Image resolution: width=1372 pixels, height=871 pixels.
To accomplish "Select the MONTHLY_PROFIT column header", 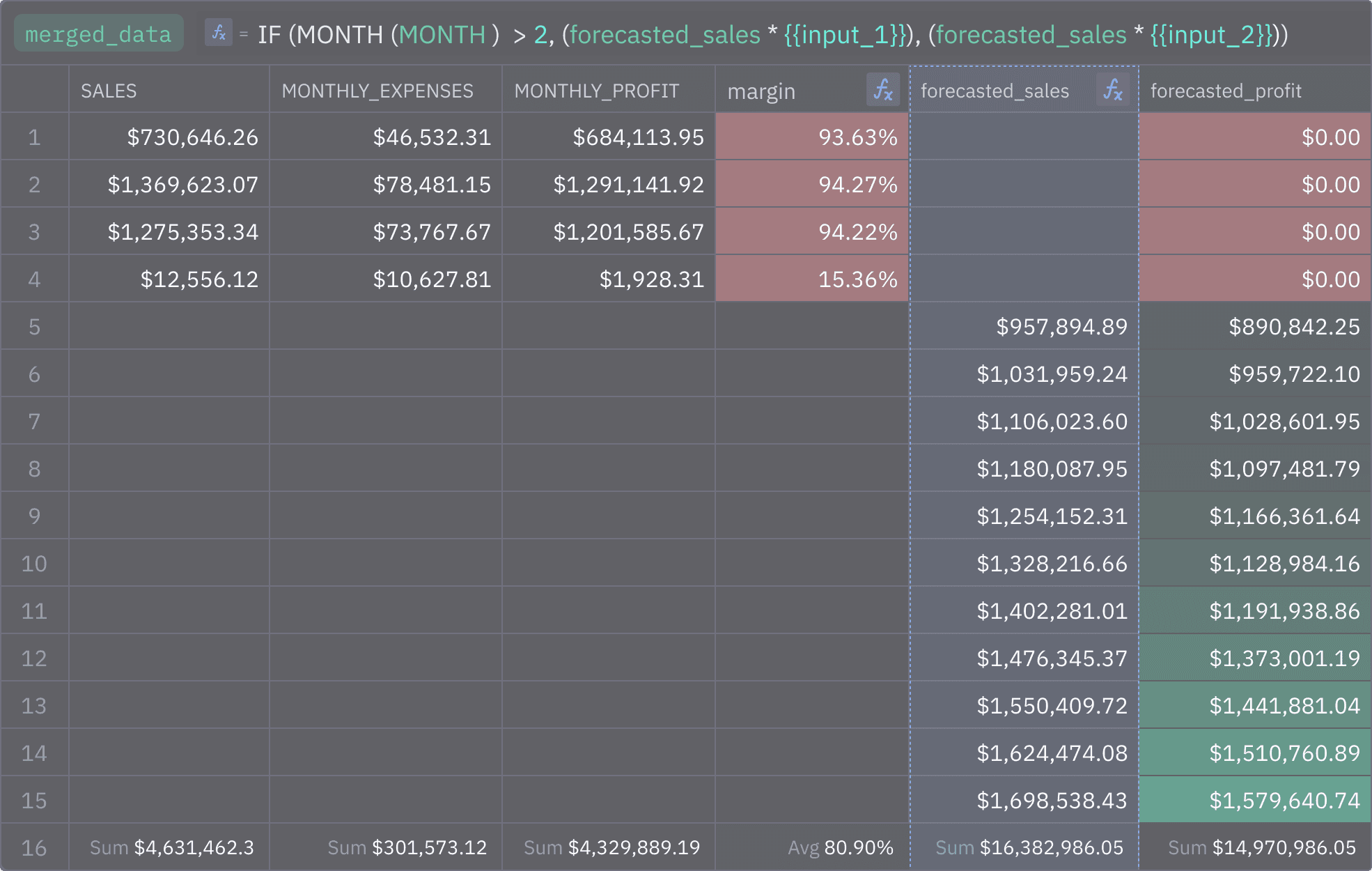I will click(x=609, y=90).
